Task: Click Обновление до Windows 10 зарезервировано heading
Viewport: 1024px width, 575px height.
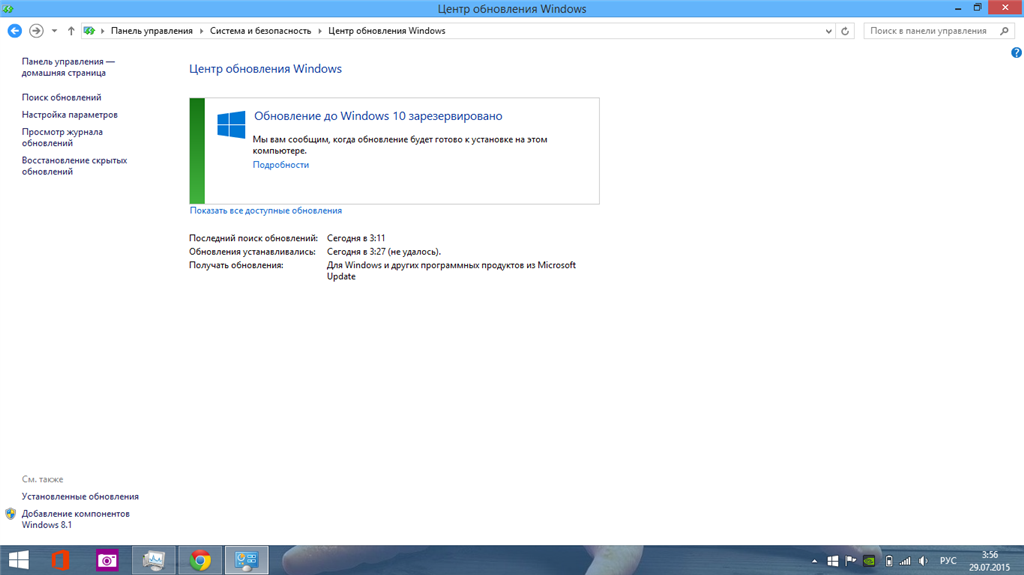Action: tap(378, 116)
